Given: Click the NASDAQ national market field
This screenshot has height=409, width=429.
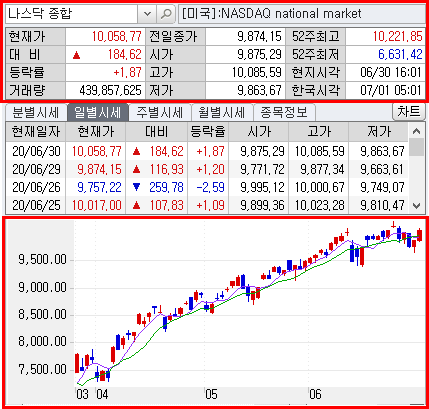Looking at the screenshot, I should 302,14.
